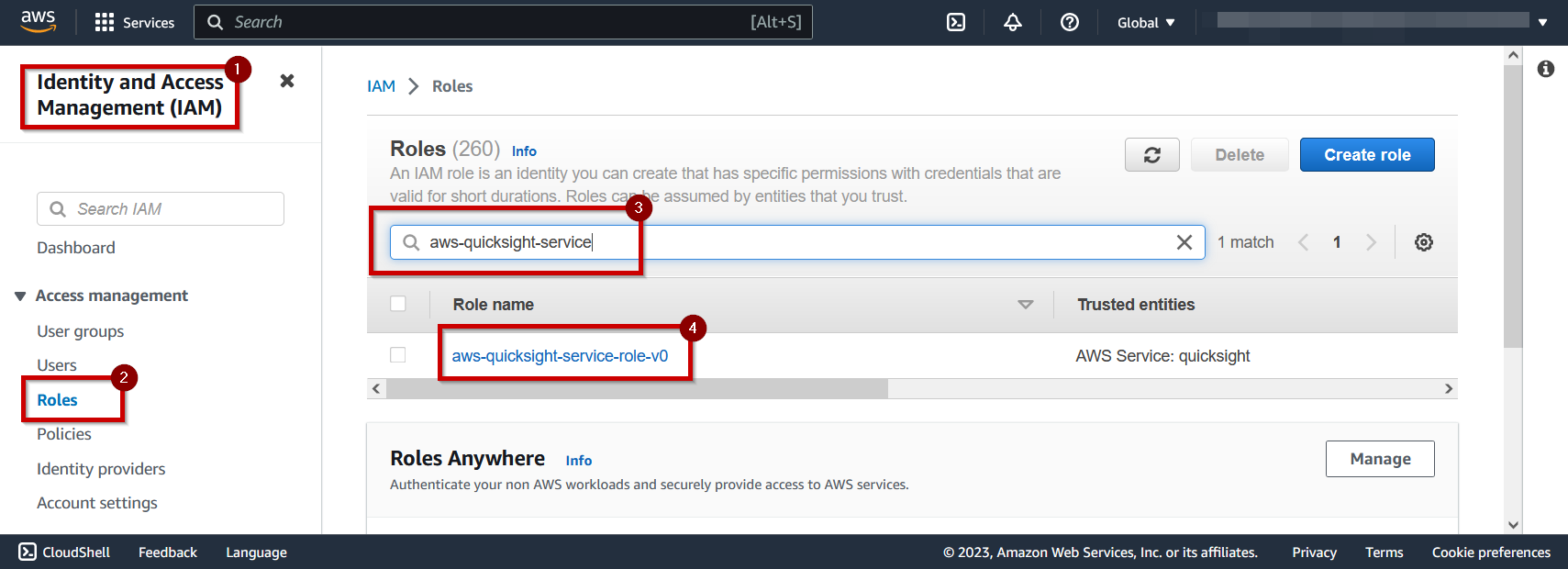Close the IAM navigation sidebar
The height and width of the screenshot is (569, 1568).
[287, 81]
